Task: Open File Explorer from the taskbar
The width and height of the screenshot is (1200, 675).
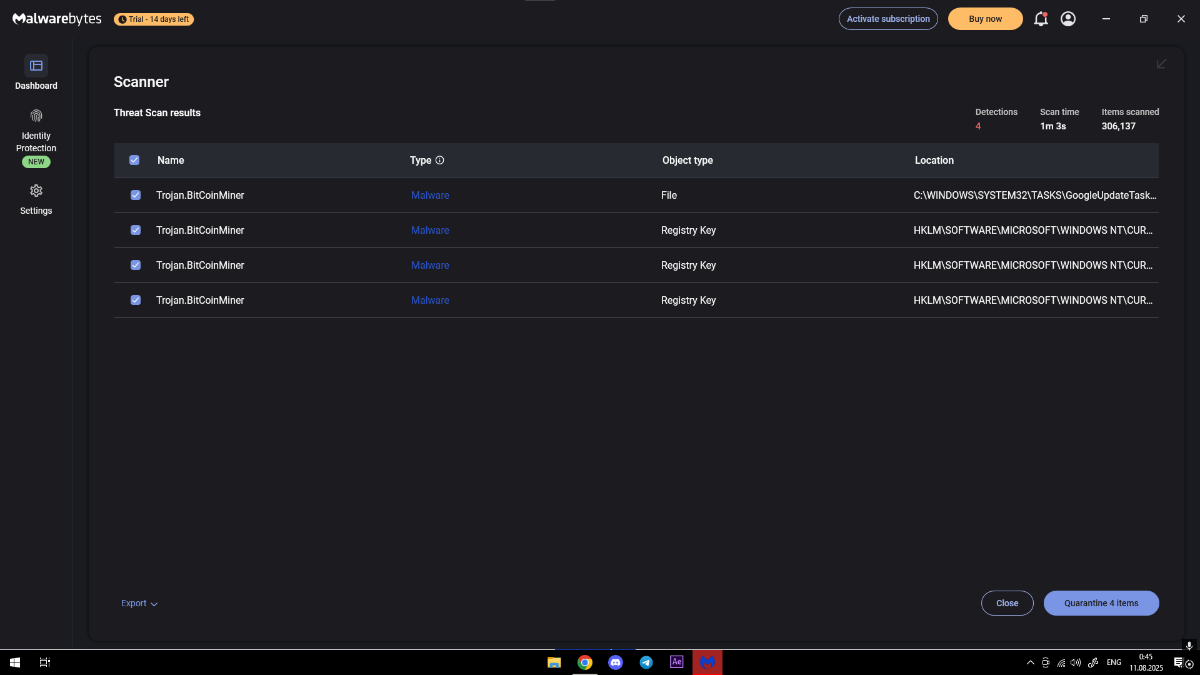Action: click(554, 662)
